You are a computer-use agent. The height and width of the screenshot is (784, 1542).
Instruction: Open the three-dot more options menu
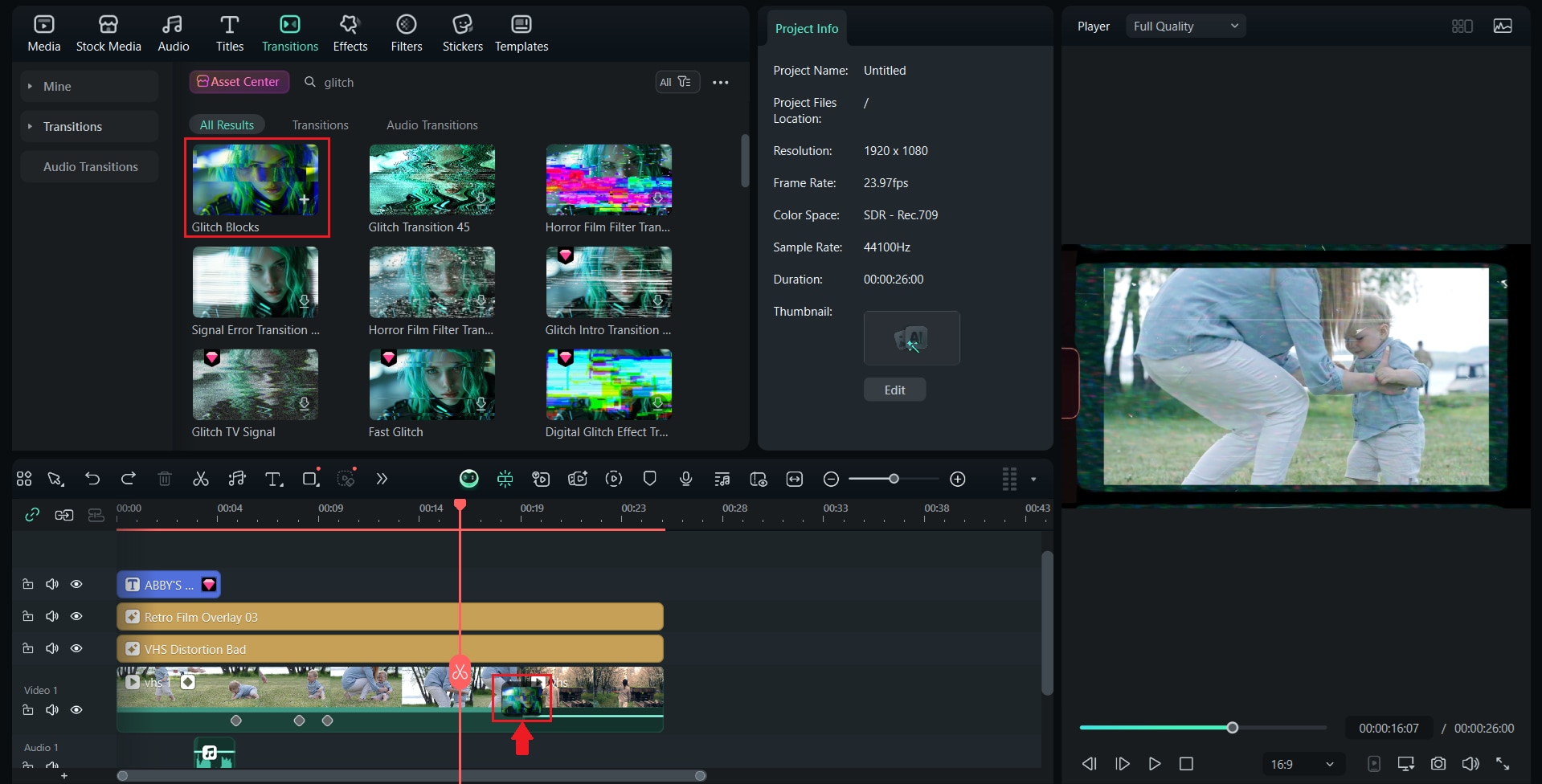click(721, 82)
